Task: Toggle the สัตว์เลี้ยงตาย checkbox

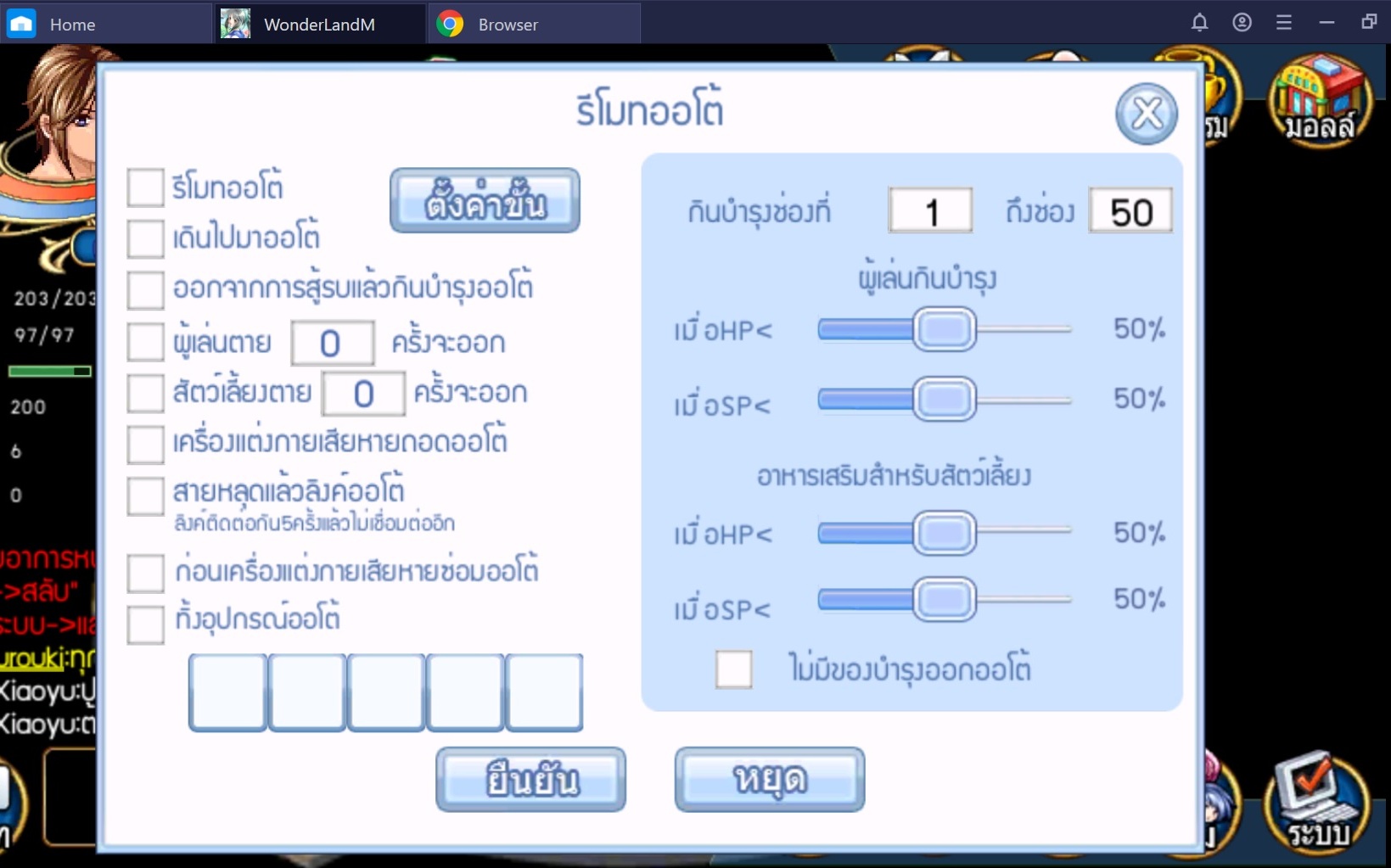Action: point(145,393)
